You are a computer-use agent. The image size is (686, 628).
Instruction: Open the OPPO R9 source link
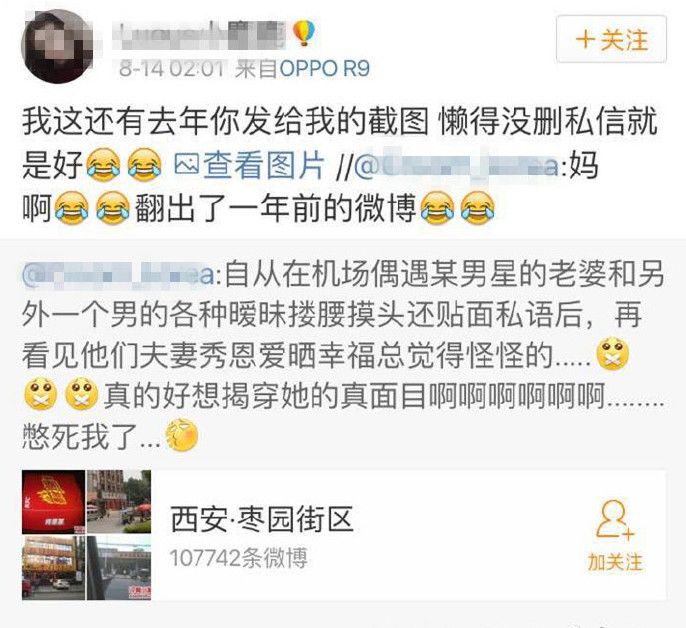(x=325, y=69)
